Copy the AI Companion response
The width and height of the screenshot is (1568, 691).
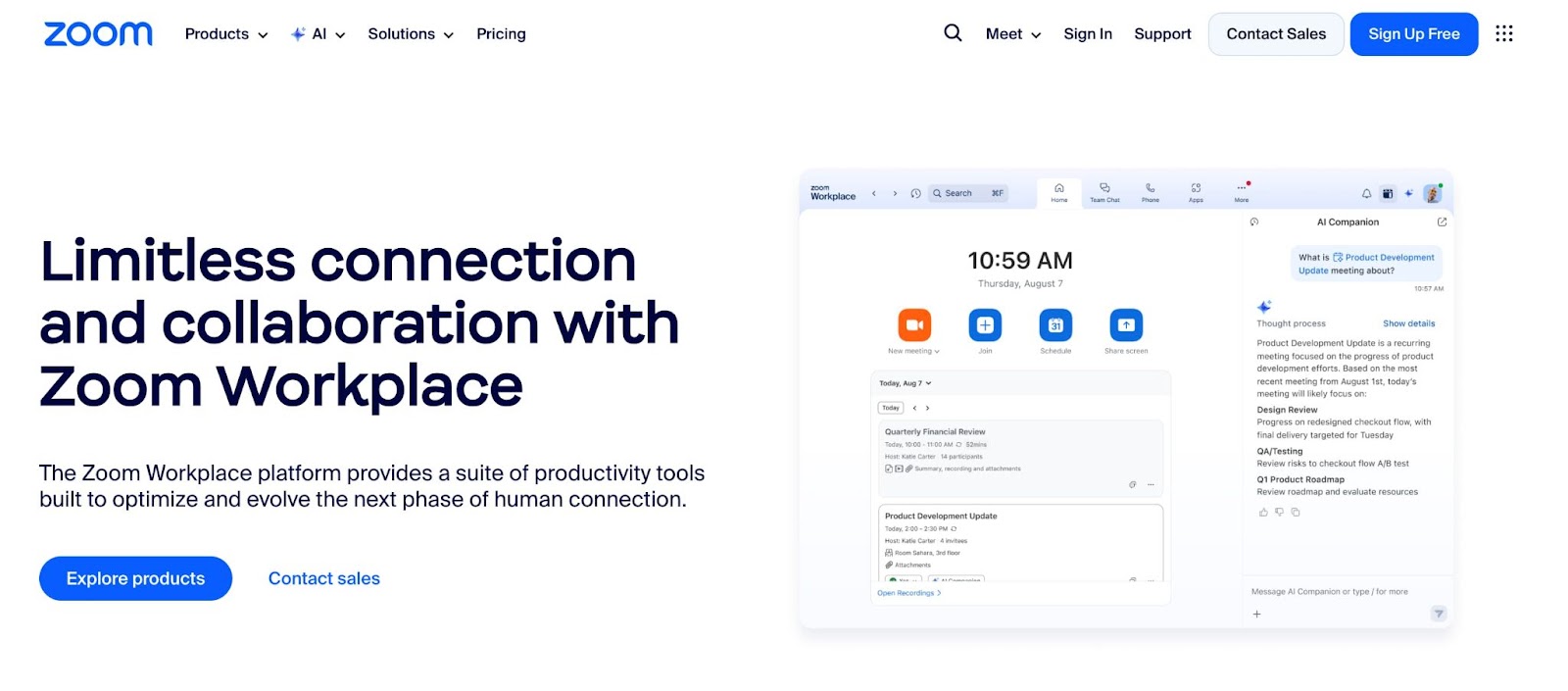coord(1296,512)
